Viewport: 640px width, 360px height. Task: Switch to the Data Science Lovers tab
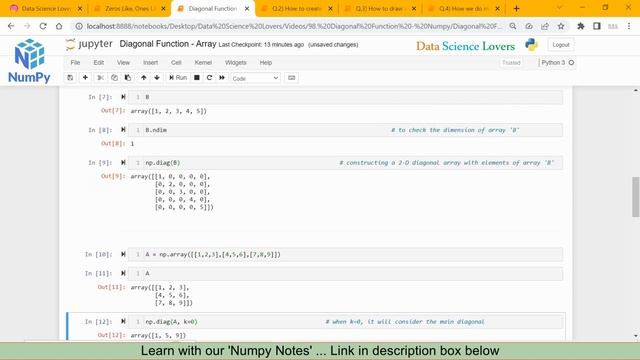(x=46, y=9)
